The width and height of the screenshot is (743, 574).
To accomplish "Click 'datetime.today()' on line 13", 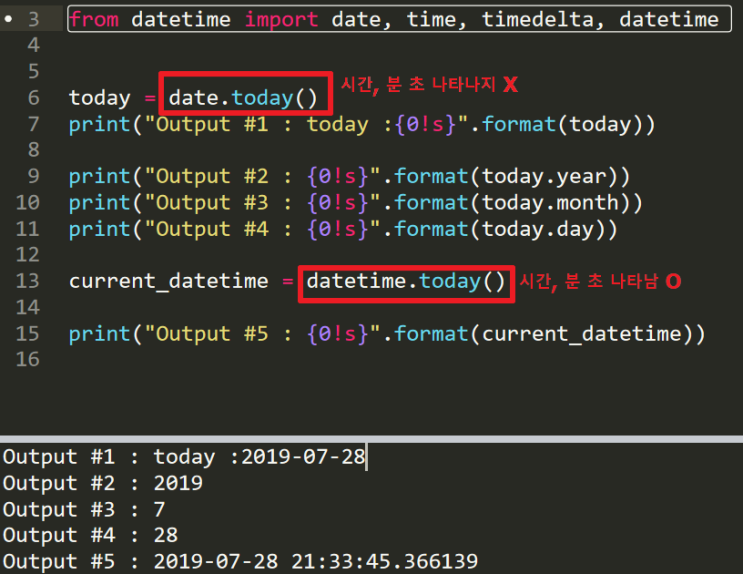I will pyautogui.click(x=406, y=282).
